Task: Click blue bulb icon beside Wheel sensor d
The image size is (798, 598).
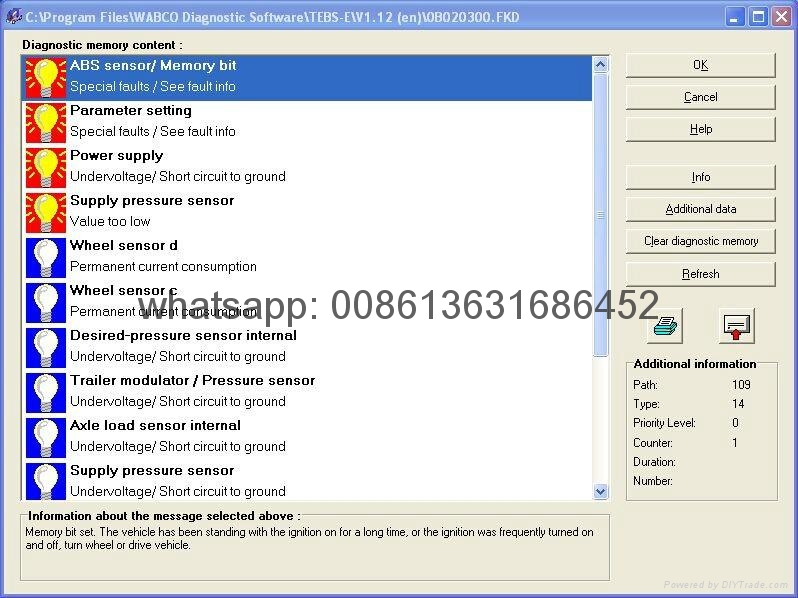Action: pyautogui.click(x=45, y=256)
